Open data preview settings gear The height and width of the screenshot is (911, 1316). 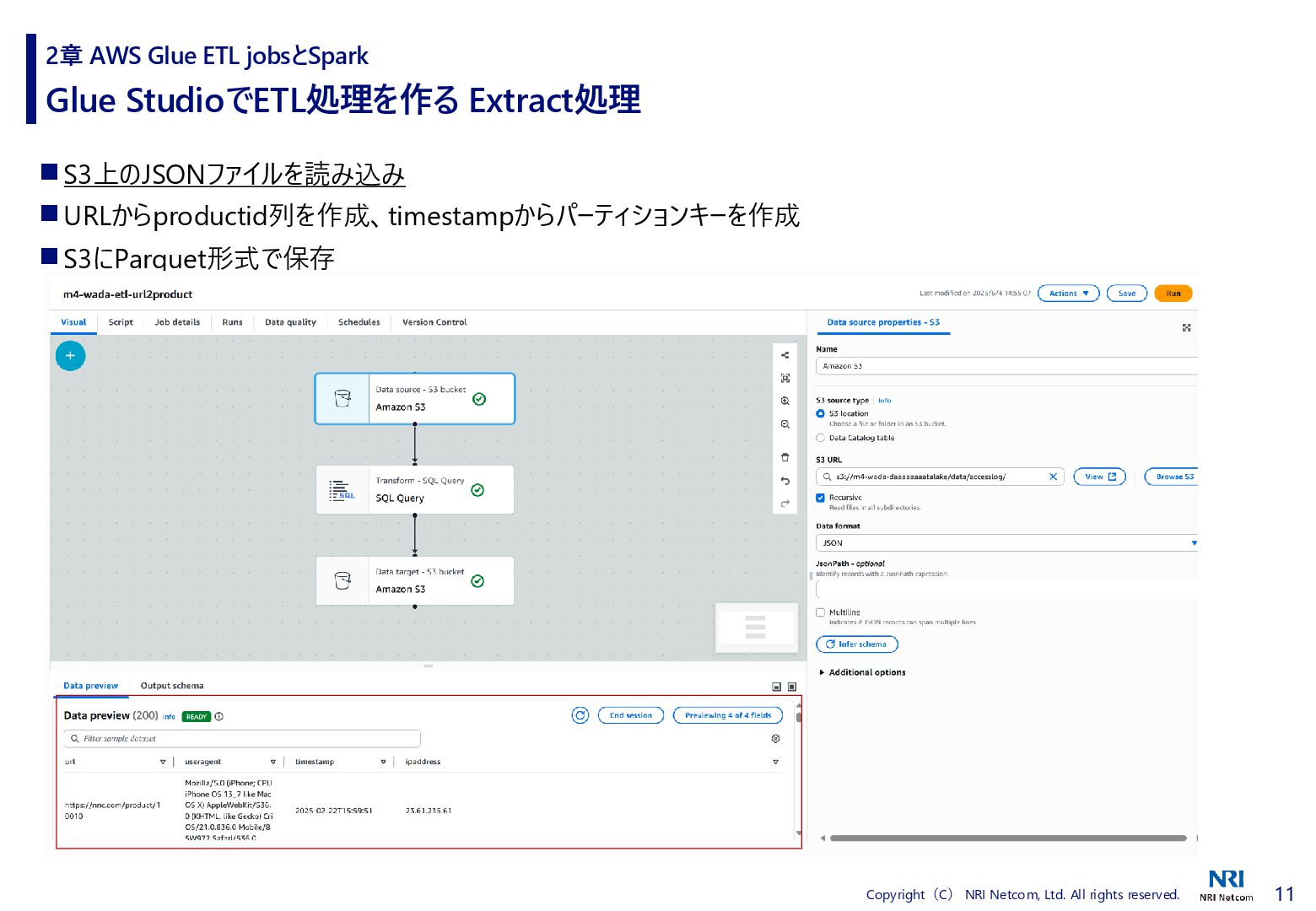[x=775, y=739]
